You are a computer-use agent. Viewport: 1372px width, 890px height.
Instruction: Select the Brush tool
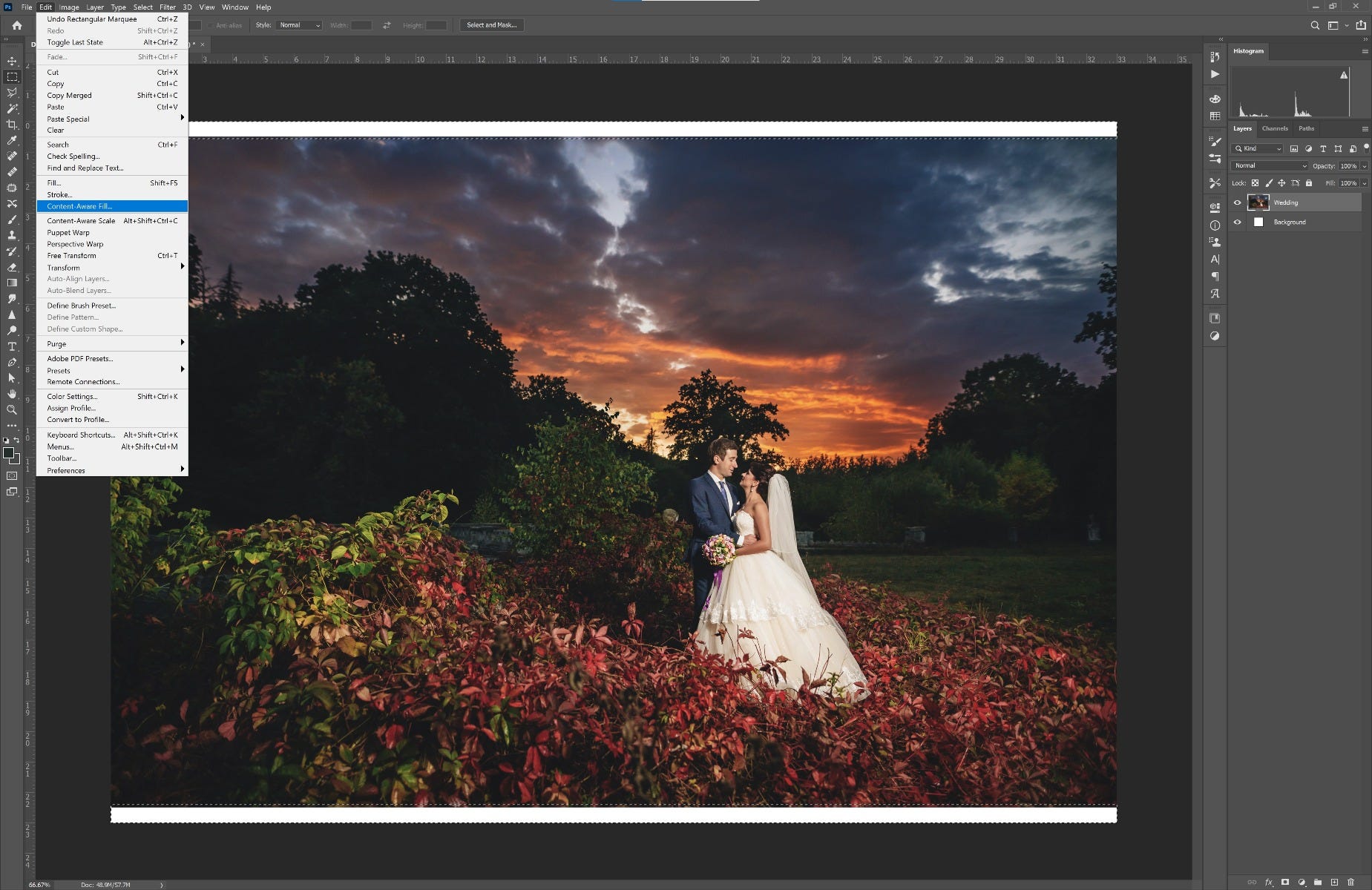tap(12, 220)
